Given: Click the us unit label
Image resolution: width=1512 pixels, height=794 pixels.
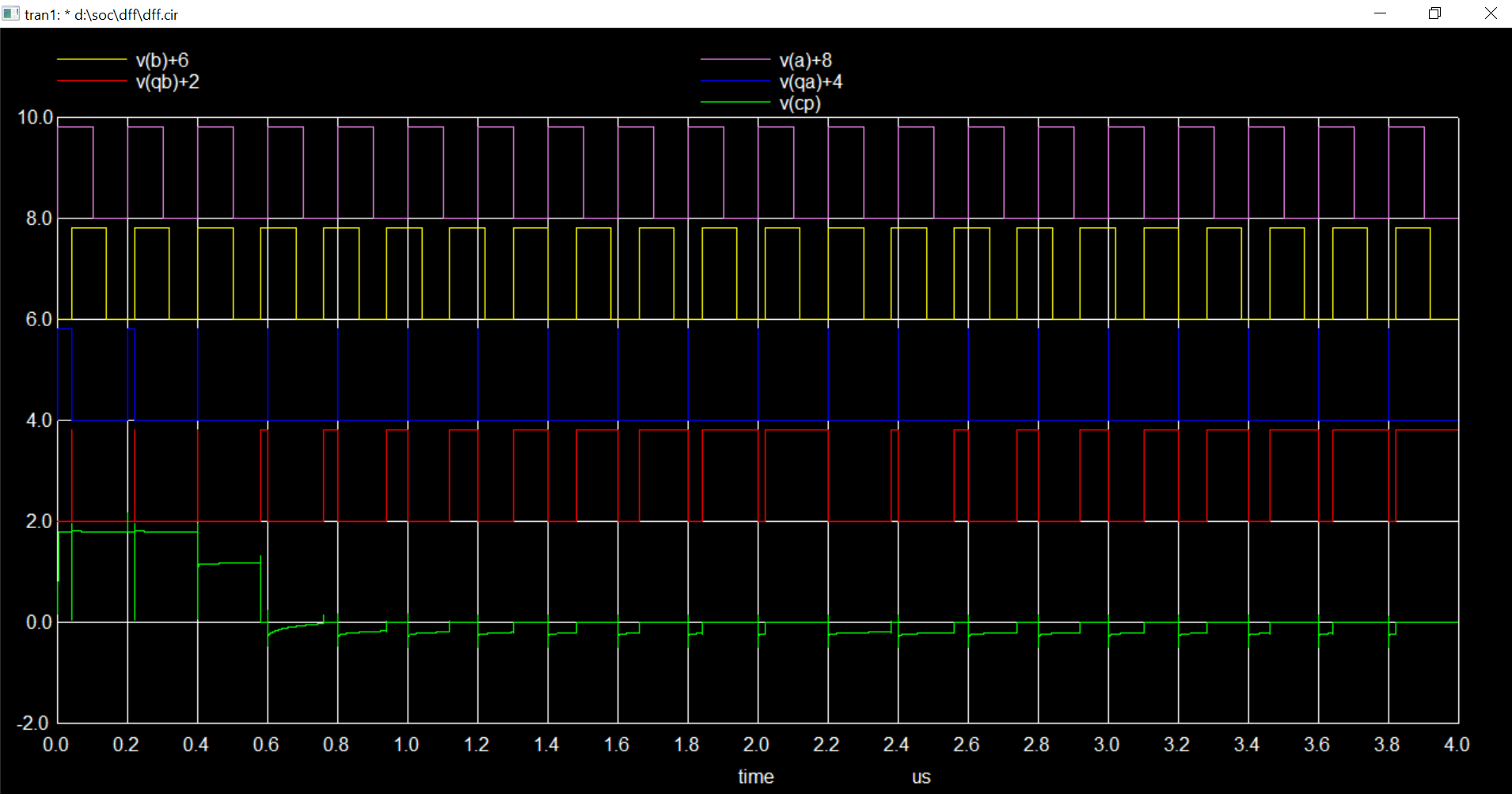Looking at the screenshot, I should (921, 777).
